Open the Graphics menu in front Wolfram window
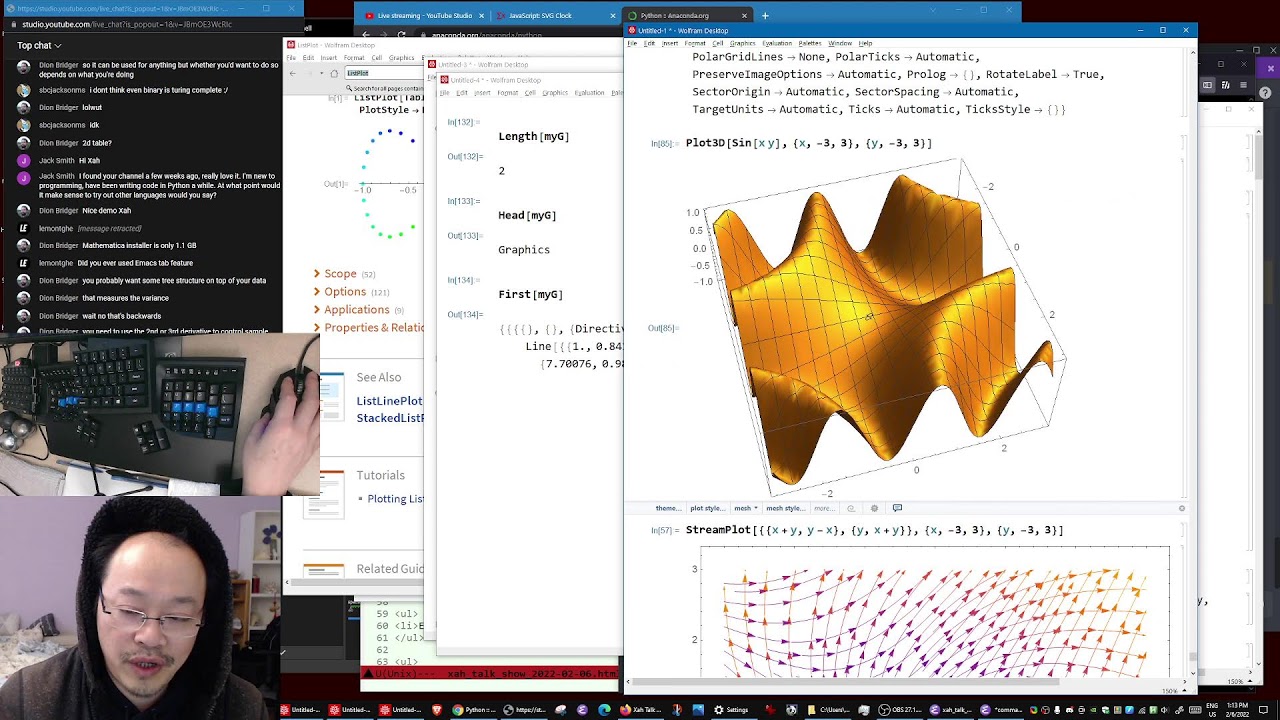 tap(743, 43)
